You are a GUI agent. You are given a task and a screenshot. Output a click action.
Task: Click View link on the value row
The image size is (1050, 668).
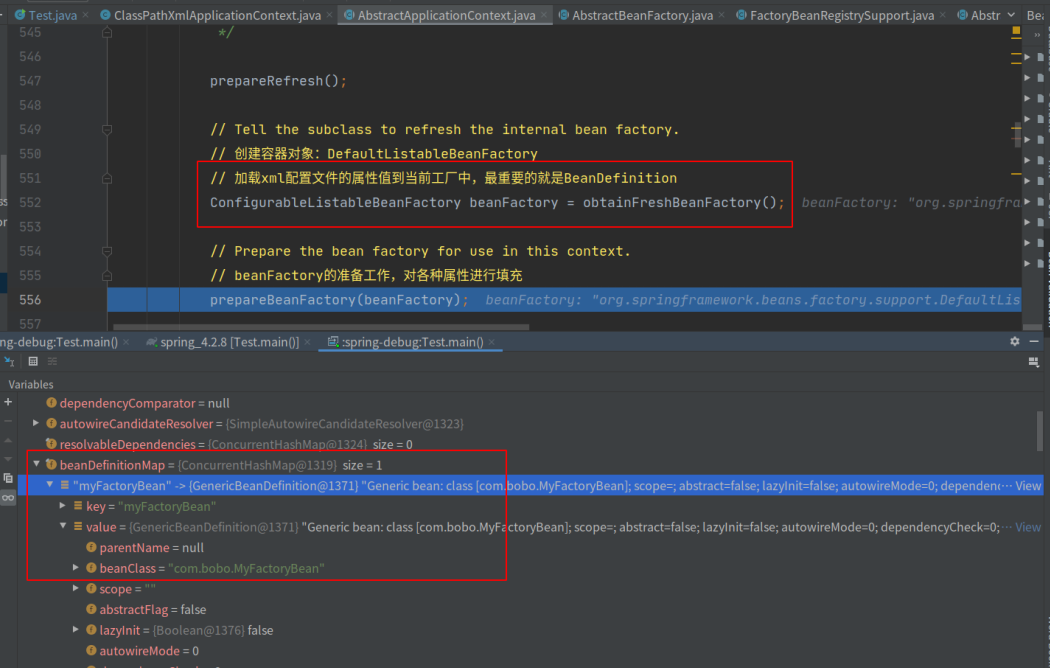[1028, 527]
